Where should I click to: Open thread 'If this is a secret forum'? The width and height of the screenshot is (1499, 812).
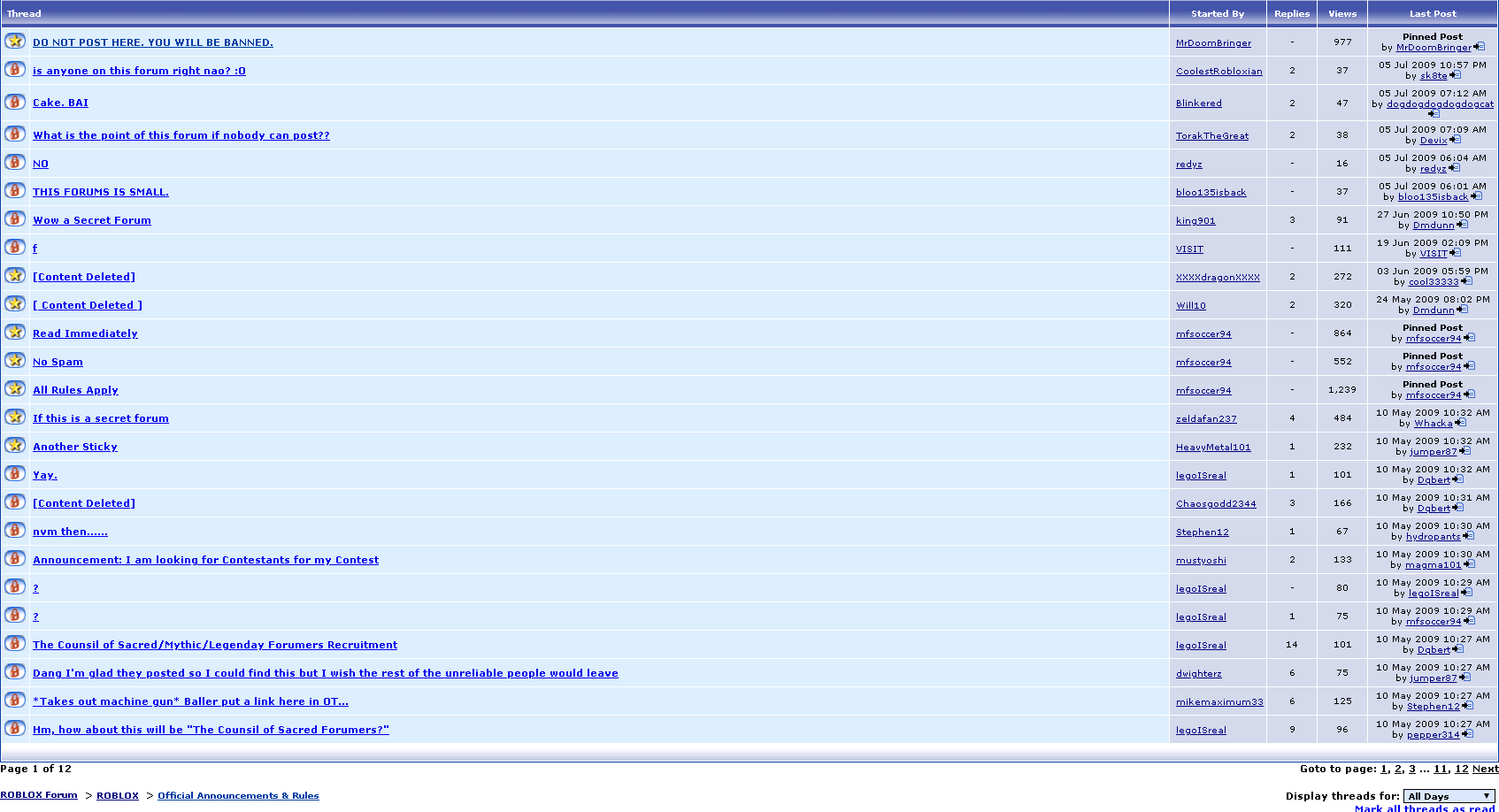pos(101,418)
